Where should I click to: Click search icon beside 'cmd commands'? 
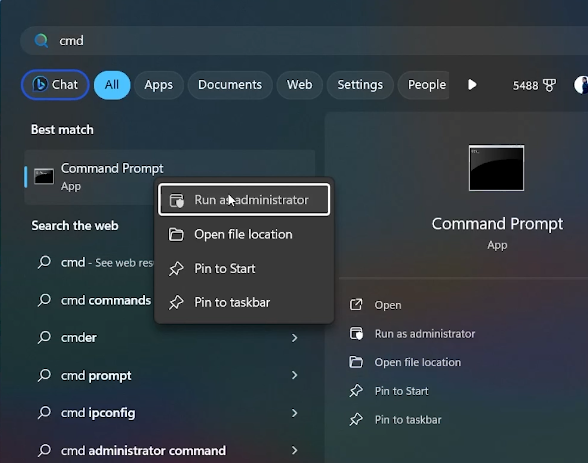coord(44,300)
